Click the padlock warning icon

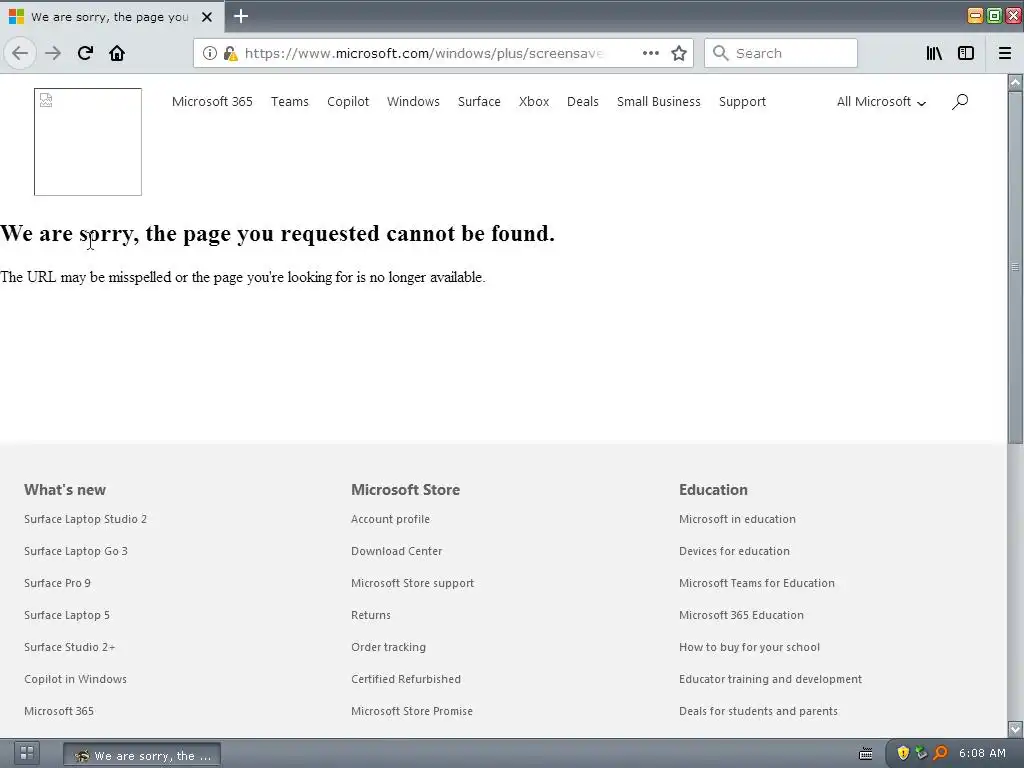[x=231, y=53]
